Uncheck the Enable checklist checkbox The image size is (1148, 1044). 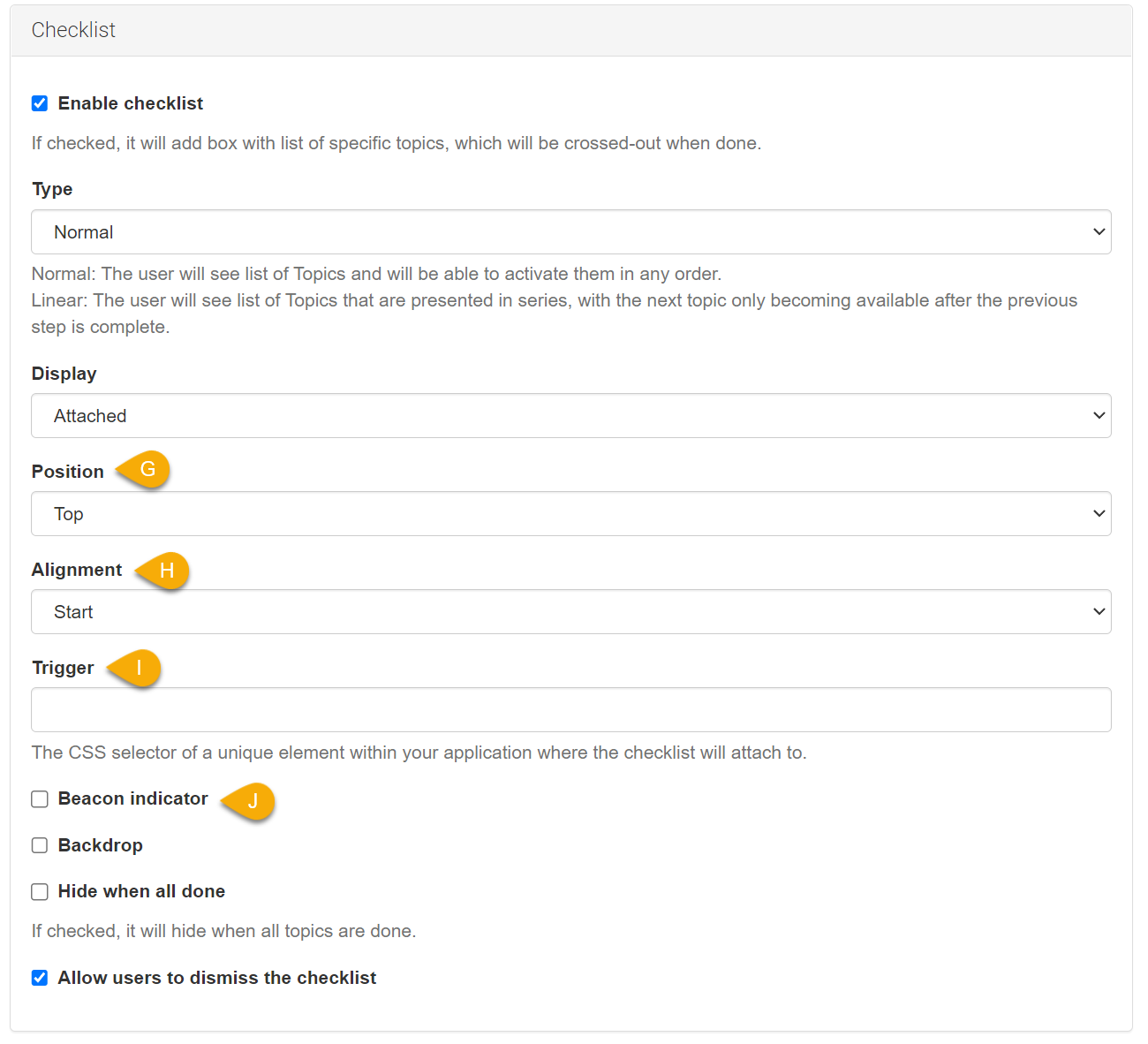point(40,103)
